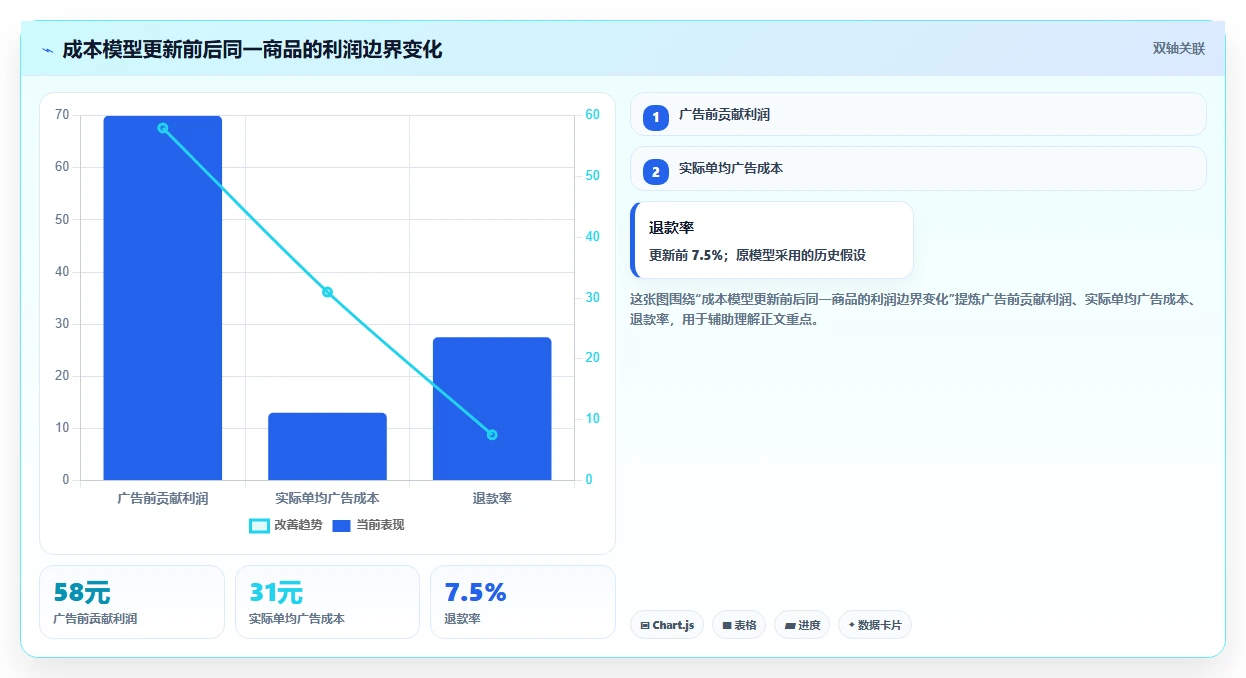Click the 表格 tag

pyautogui.click(x=739, y=625)
